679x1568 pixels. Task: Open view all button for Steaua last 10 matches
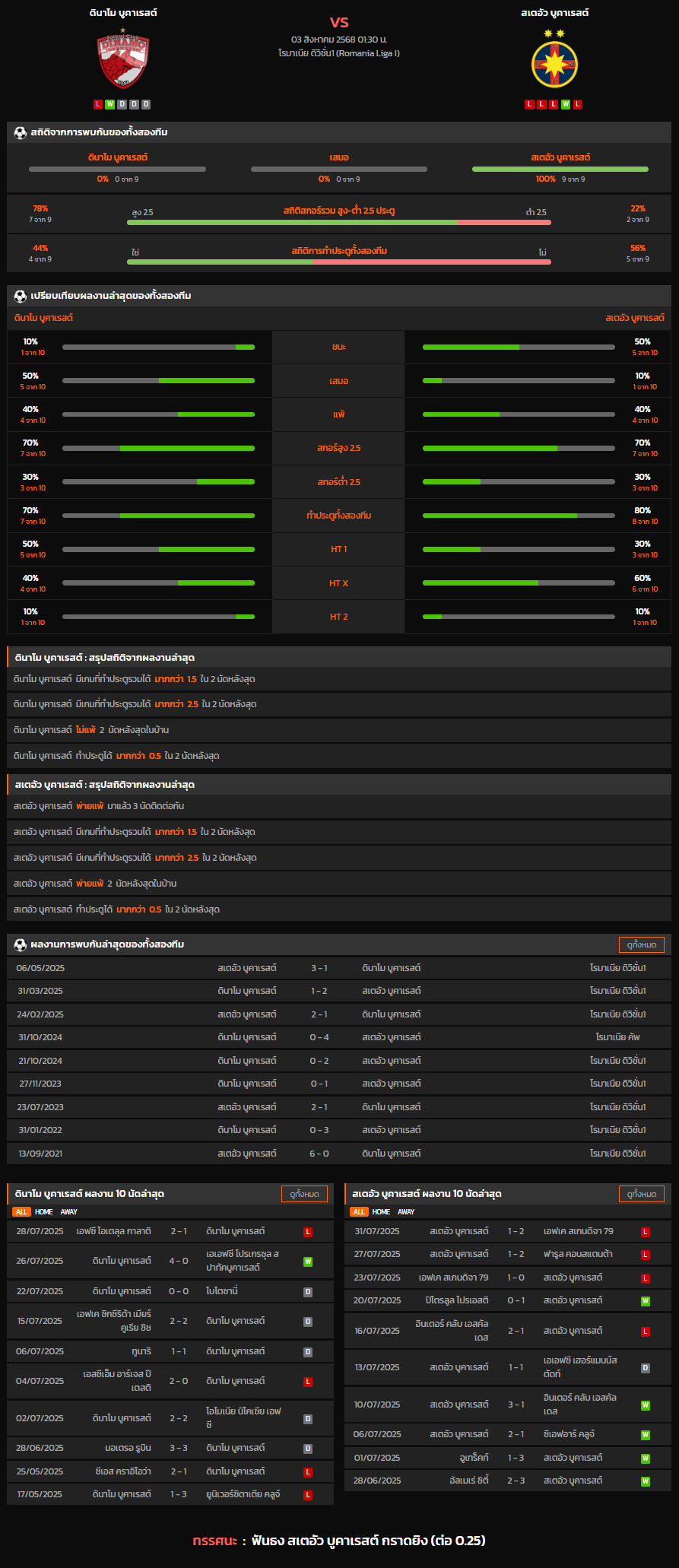[x=642, y=1194]
